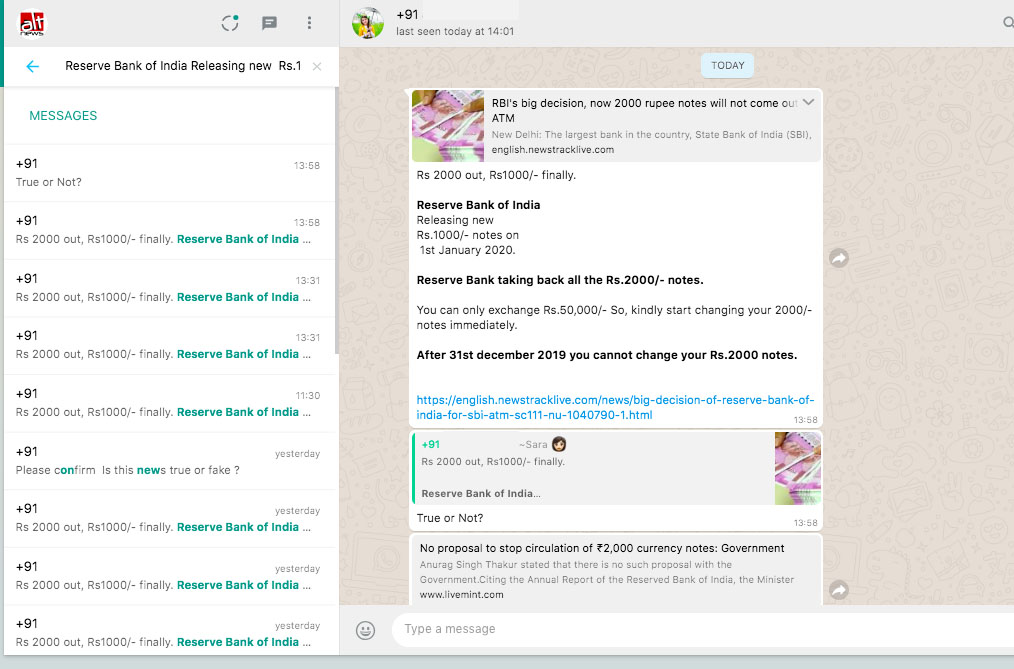Click the results list scrollbar
Image resolution: width=1014 pixels, height=669 pixels.
pos(336,220)
